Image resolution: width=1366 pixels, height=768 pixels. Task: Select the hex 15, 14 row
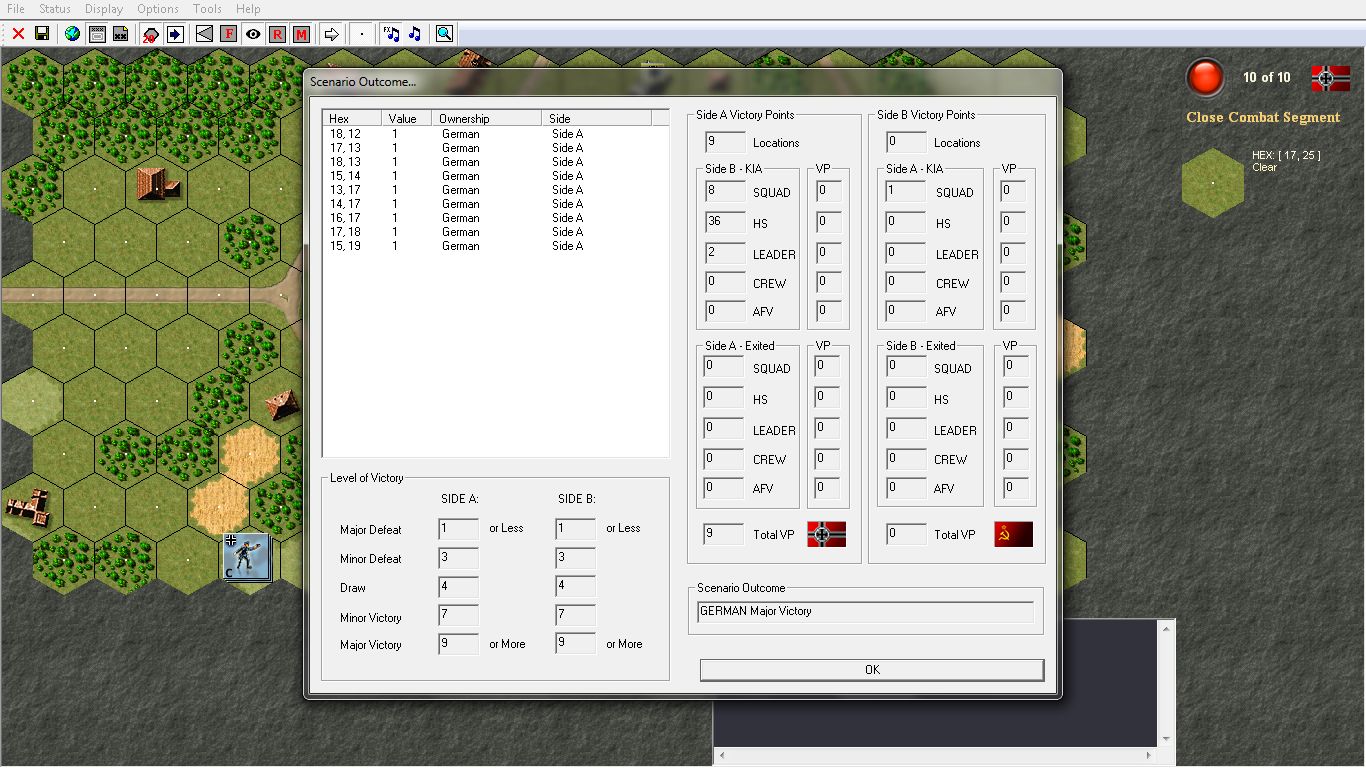[495, 176]
